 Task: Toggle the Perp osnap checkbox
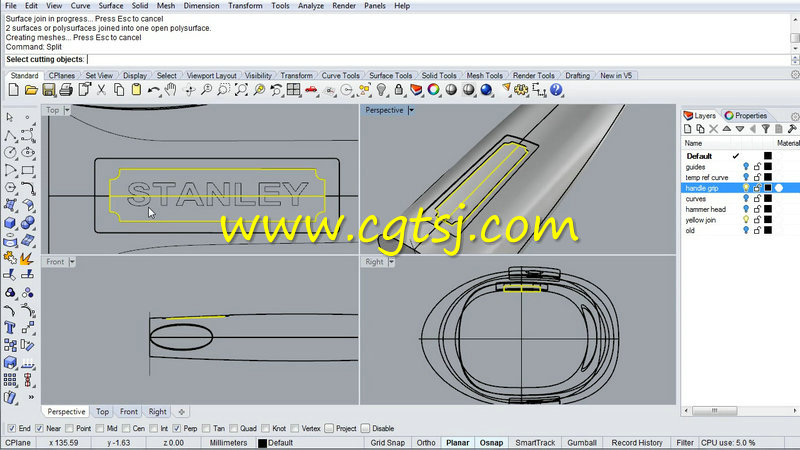[x=177, y=429]
